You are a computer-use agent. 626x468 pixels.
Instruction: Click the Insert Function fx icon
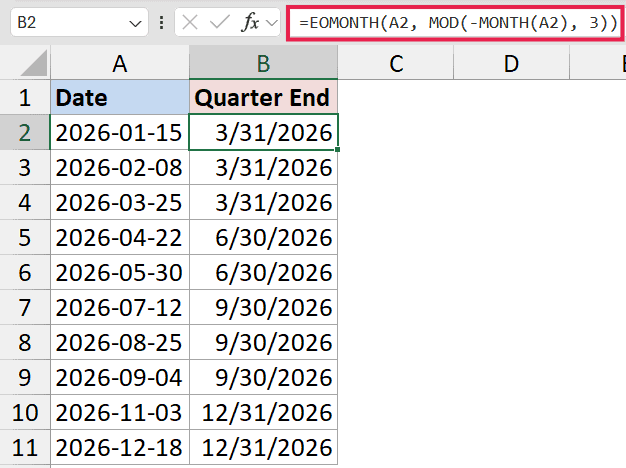click(250, 22)
